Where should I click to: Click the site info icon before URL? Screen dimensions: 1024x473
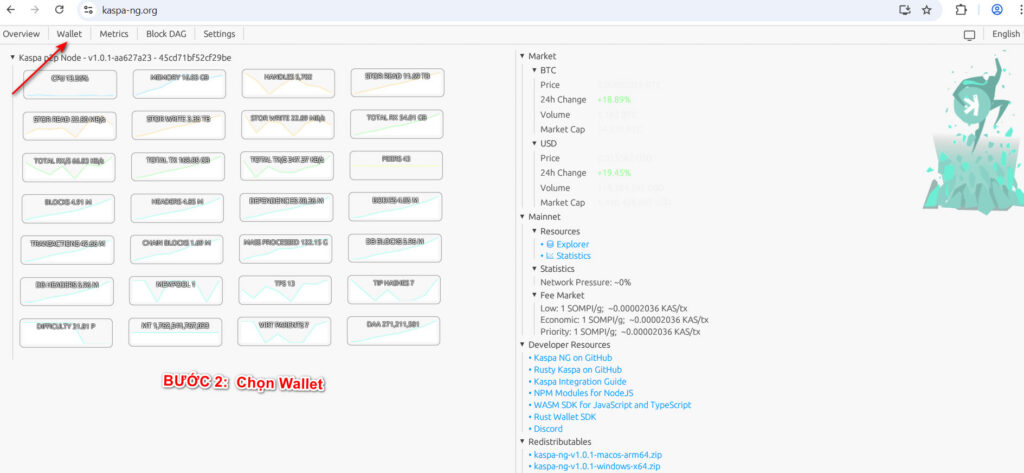tap(88, 10)
